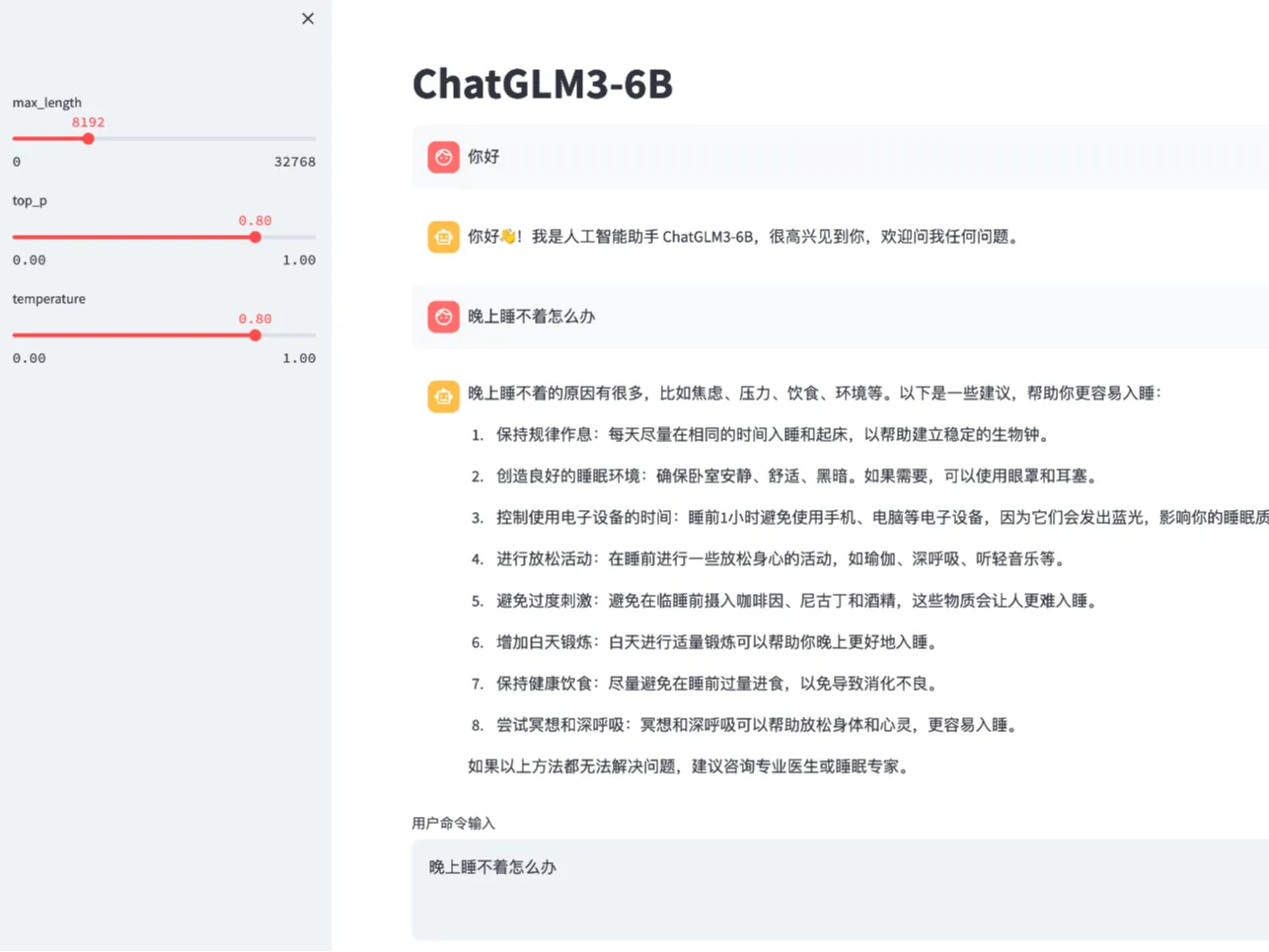Click list item 5 避免过度刺激
Screen dimensions: 1269x952
(x=796, y=601)
